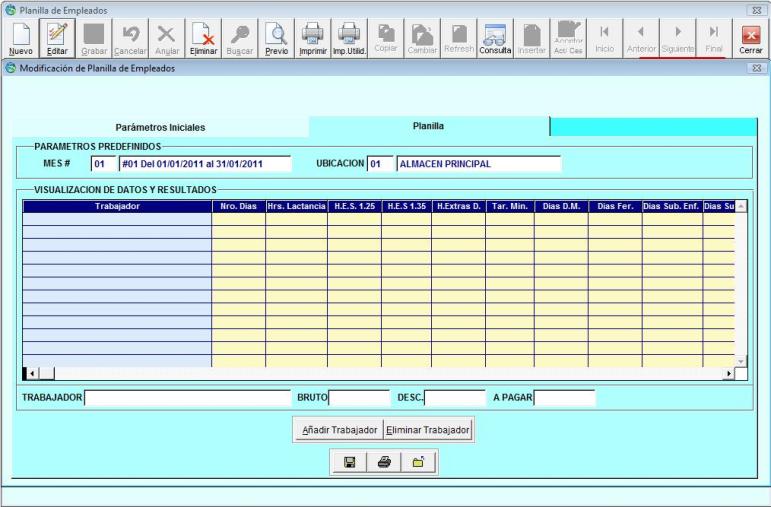Click the H.Extras D. column header
The width and height of the screenshot is (771, 507).
[459, 206]
